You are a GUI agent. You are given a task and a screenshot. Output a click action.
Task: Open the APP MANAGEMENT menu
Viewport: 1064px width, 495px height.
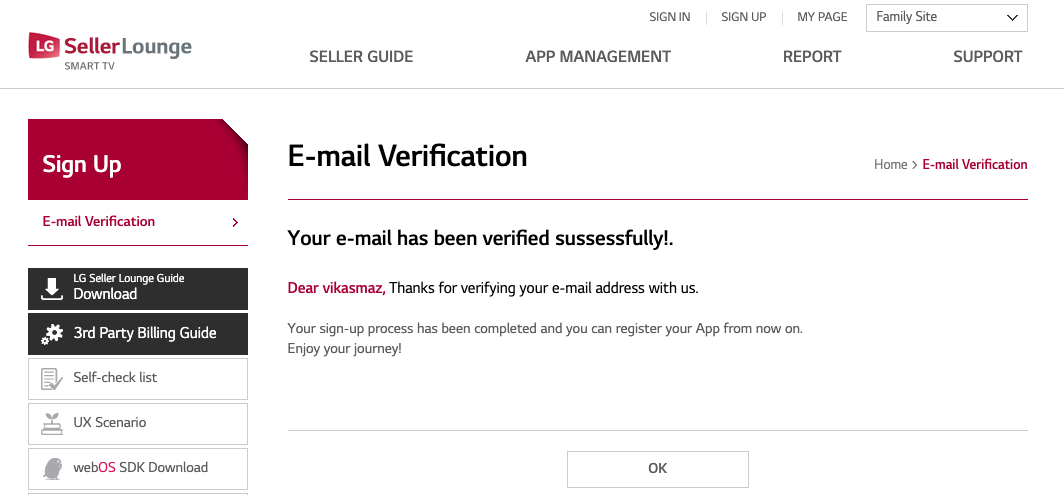tap(598, 57)
